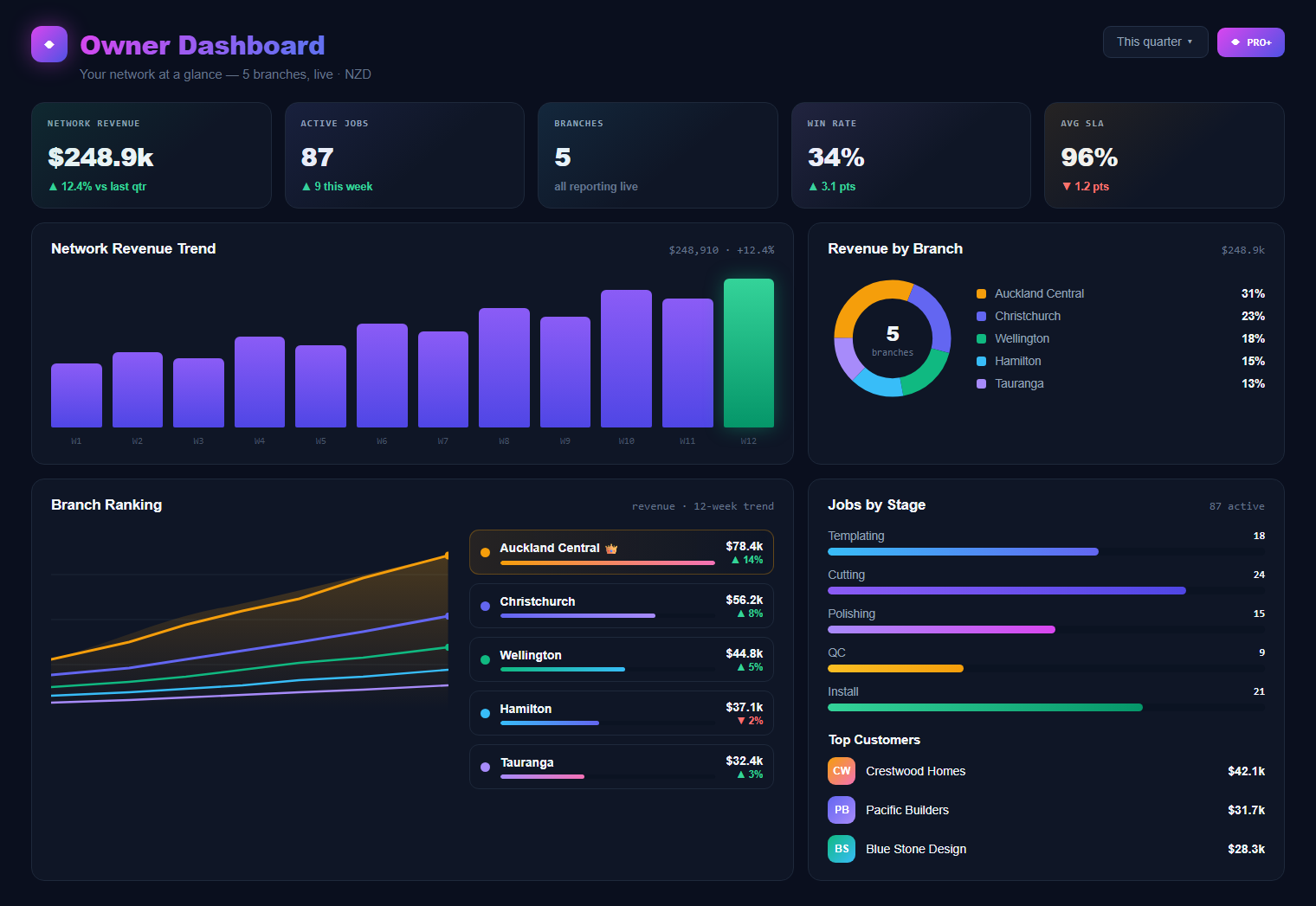Screen dimensions: 1316x906
Task: Click the green W12 revenue bar
Action: pyautogui.click(x=749, y=353)
